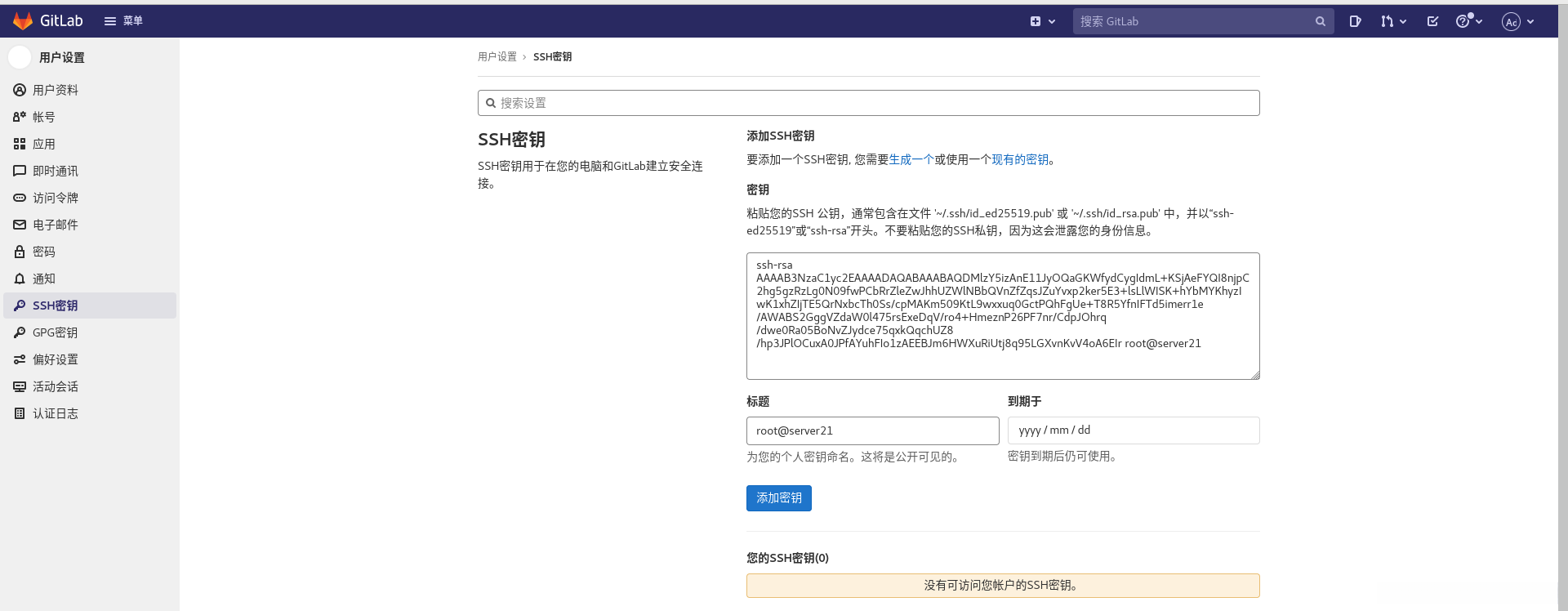Focus the 搜索设置 search box
Image resolution: width=1568 pixels, height=611 pixels.
(x=868, y=103)
